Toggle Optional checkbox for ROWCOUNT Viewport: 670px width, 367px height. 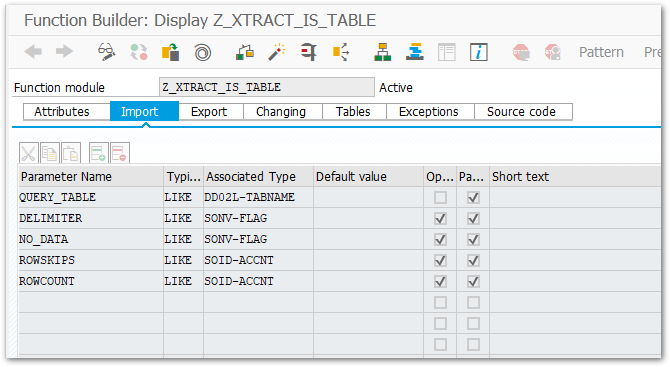(440, 281)
